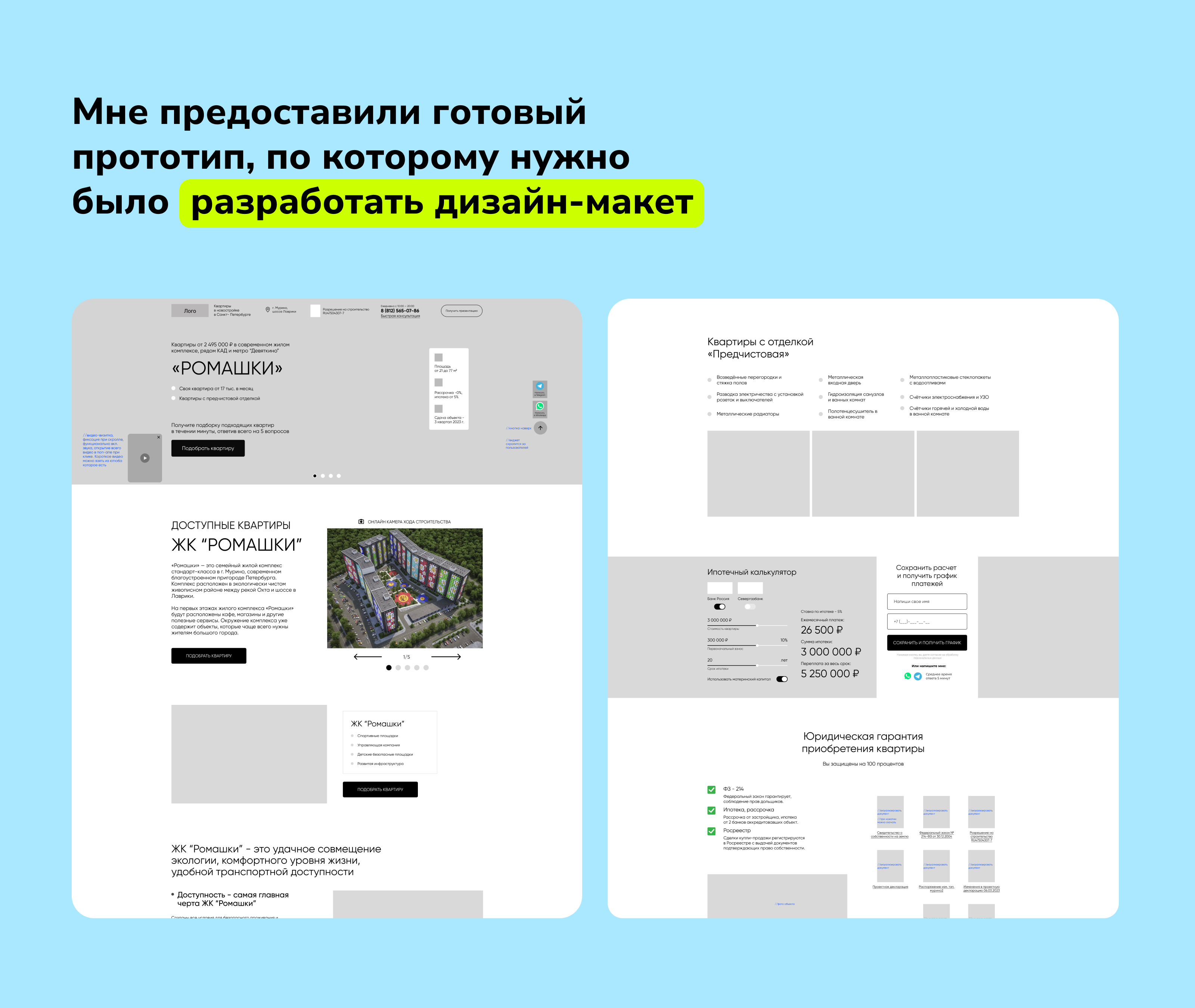Image resolution: width=1195 pixels, height=1008 pixels.
Task: Close the video widget popup
Action: pos(158,437)
